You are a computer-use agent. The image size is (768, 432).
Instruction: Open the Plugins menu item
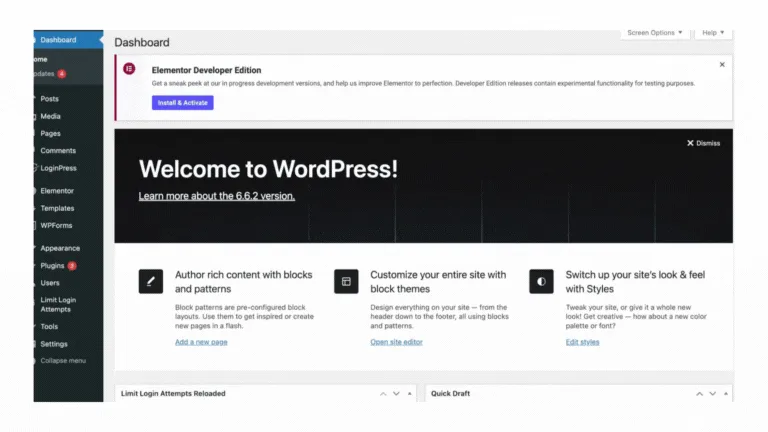tap(52, 266)
